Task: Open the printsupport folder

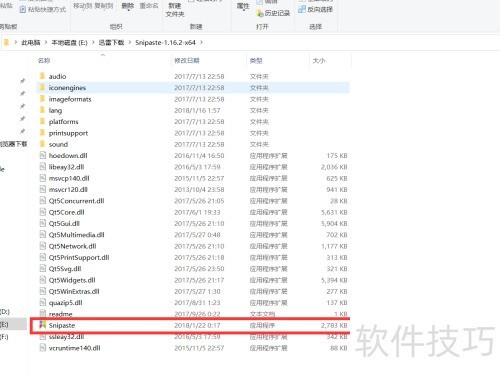Action: (x=68, y=133)
